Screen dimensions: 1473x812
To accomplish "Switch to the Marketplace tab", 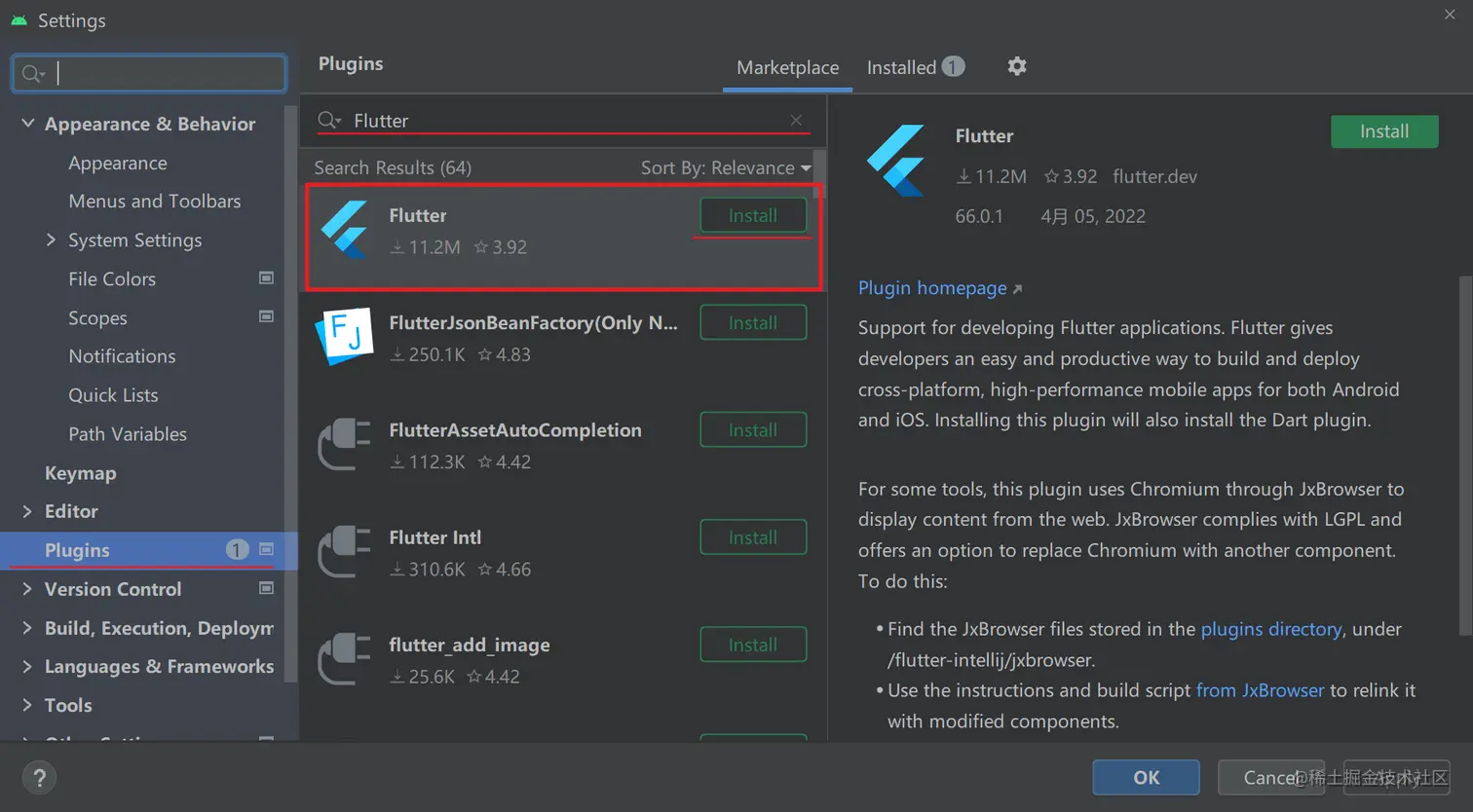I will click(787, 67).
